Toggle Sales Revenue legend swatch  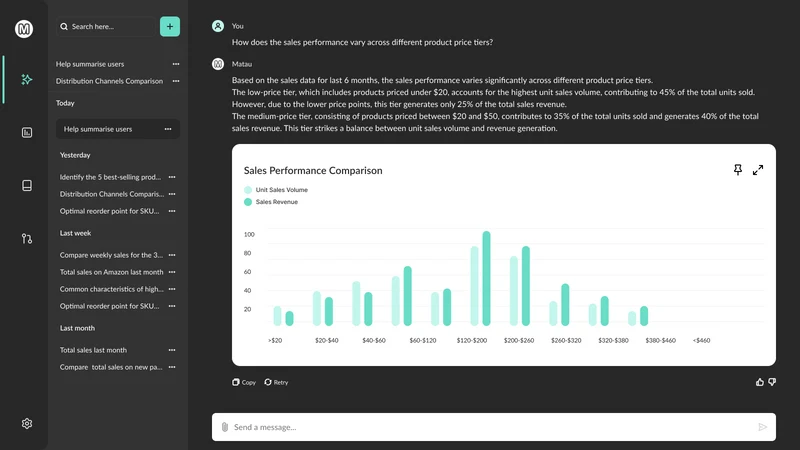pos(248,202)
